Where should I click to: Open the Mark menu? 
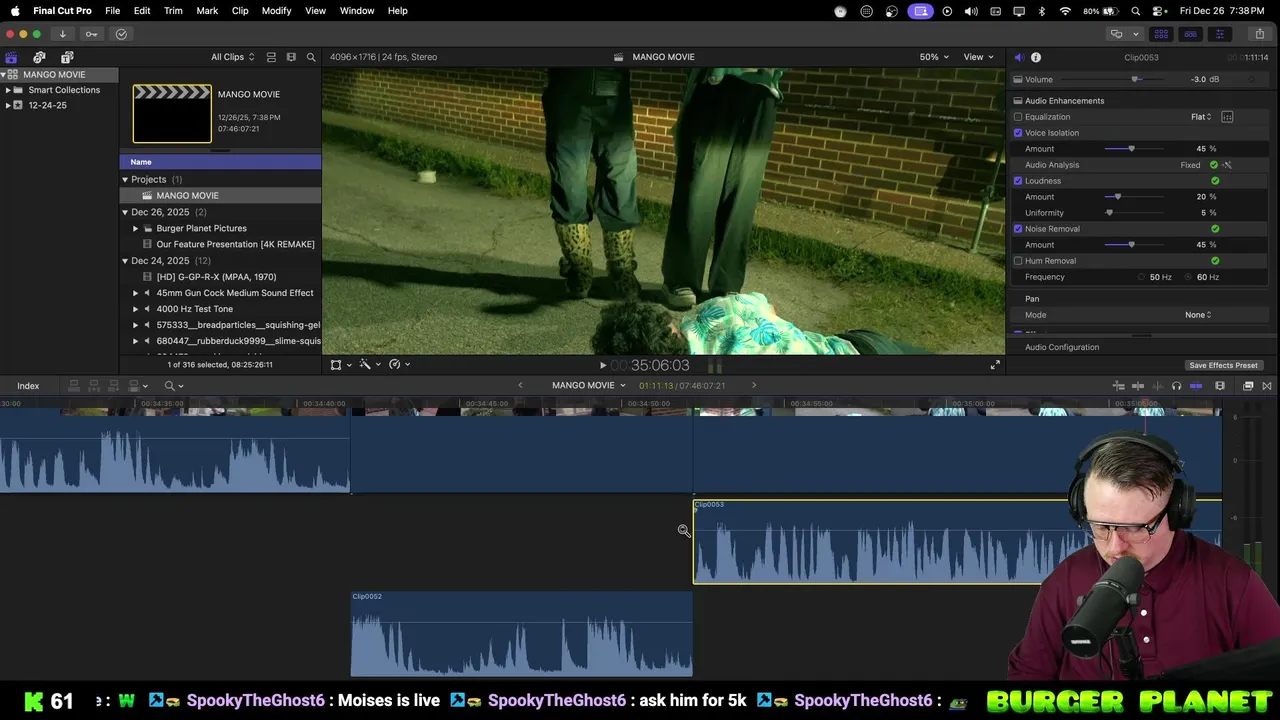[207, 11]
